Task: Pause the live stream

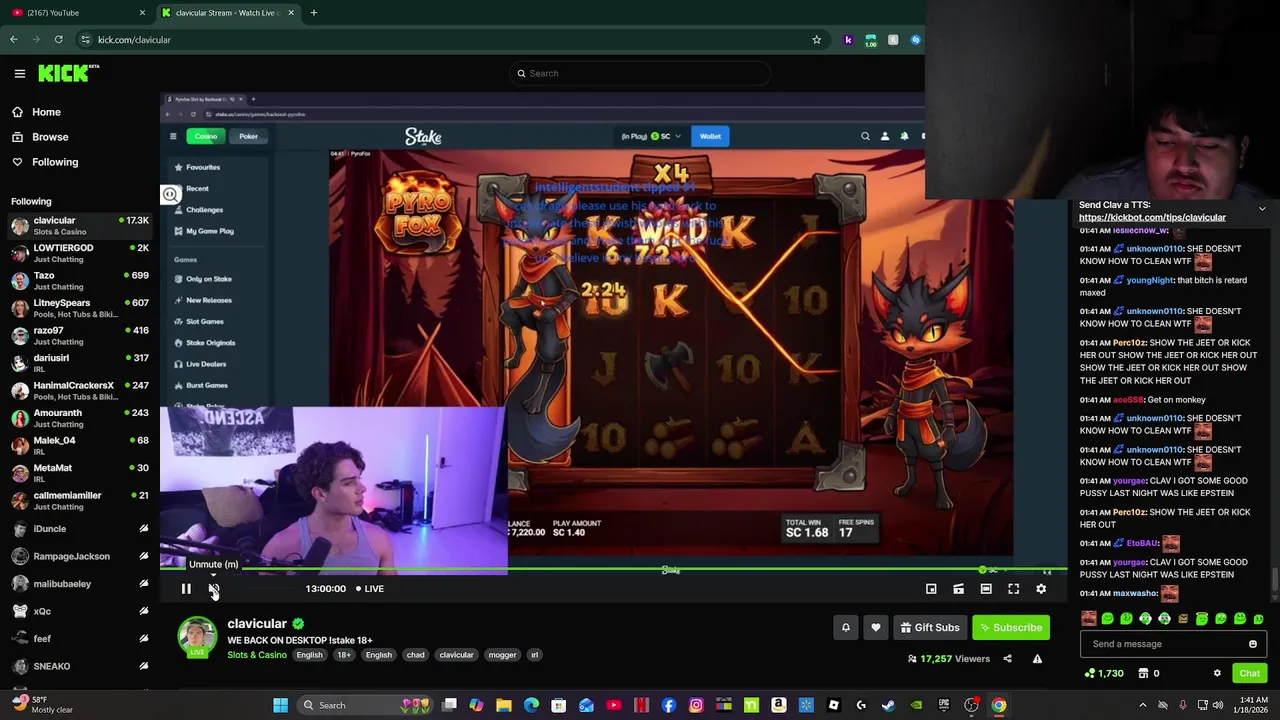Action: point(186,589)
